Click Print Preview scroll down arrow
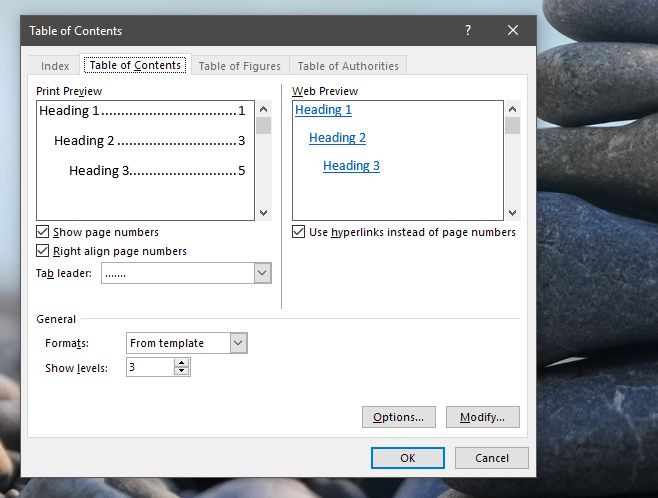The width and height of the screenshot is (658, 498). click(x=264, y=212)
